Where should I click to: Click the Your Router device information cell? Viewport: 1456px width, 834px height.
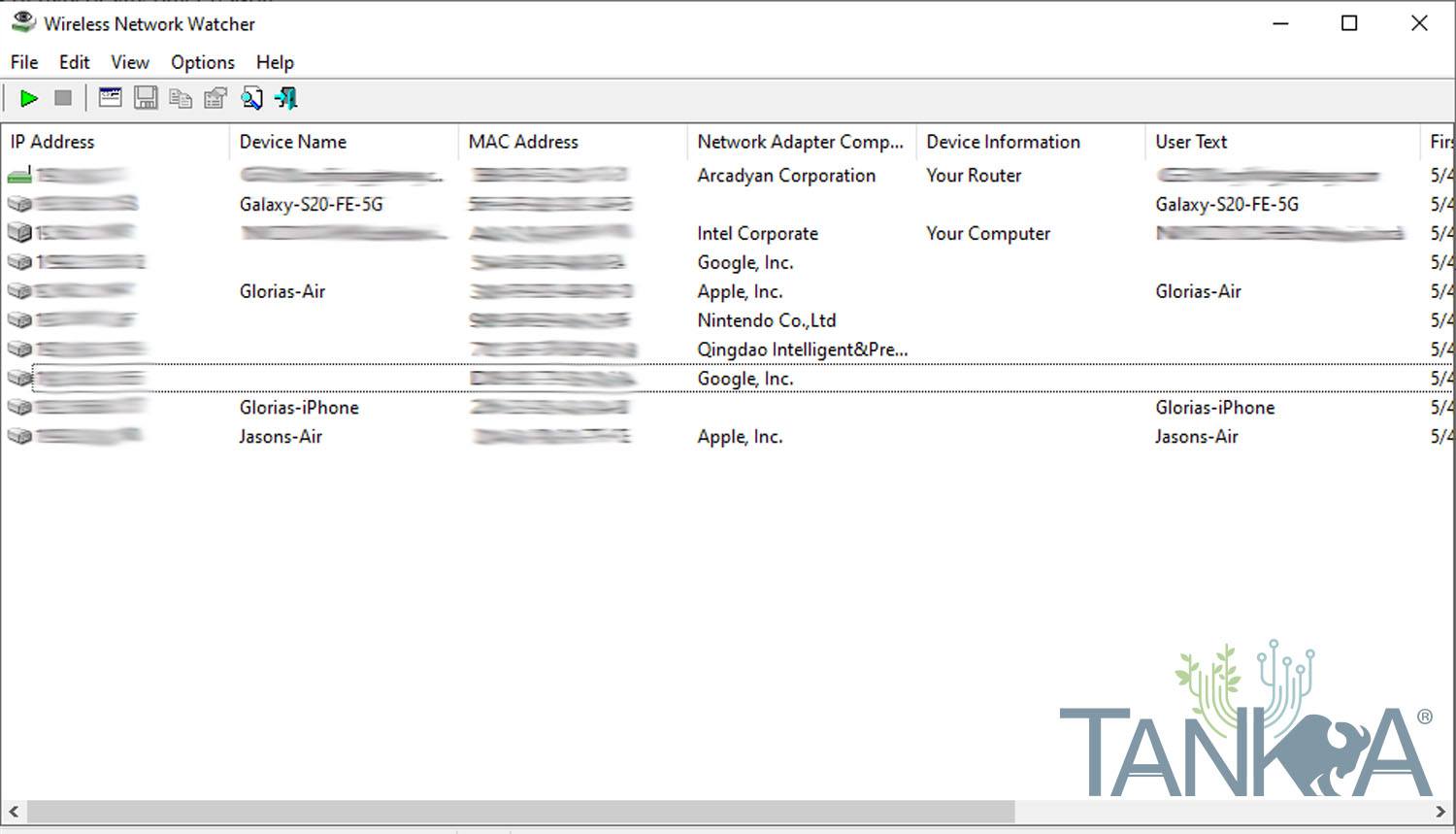click(x=974, y=176)
